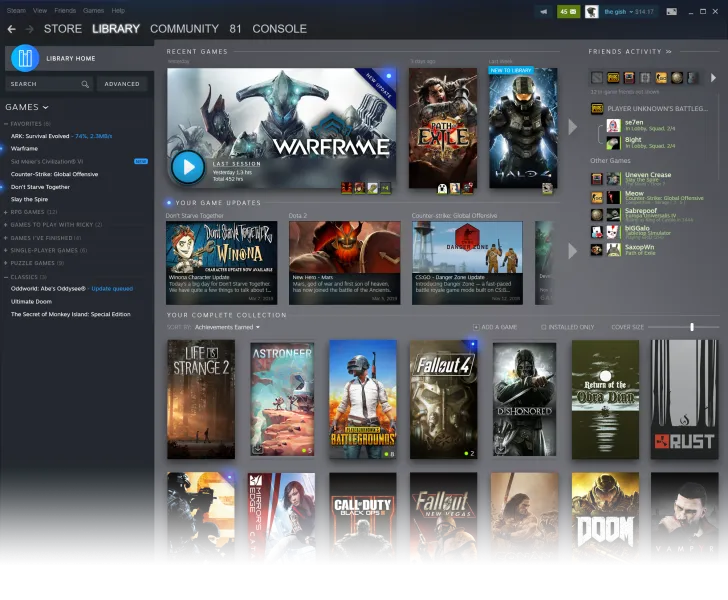The image size is (728, 600).
Task: Switch to the Store tab
Action: (x=63, y=29)
